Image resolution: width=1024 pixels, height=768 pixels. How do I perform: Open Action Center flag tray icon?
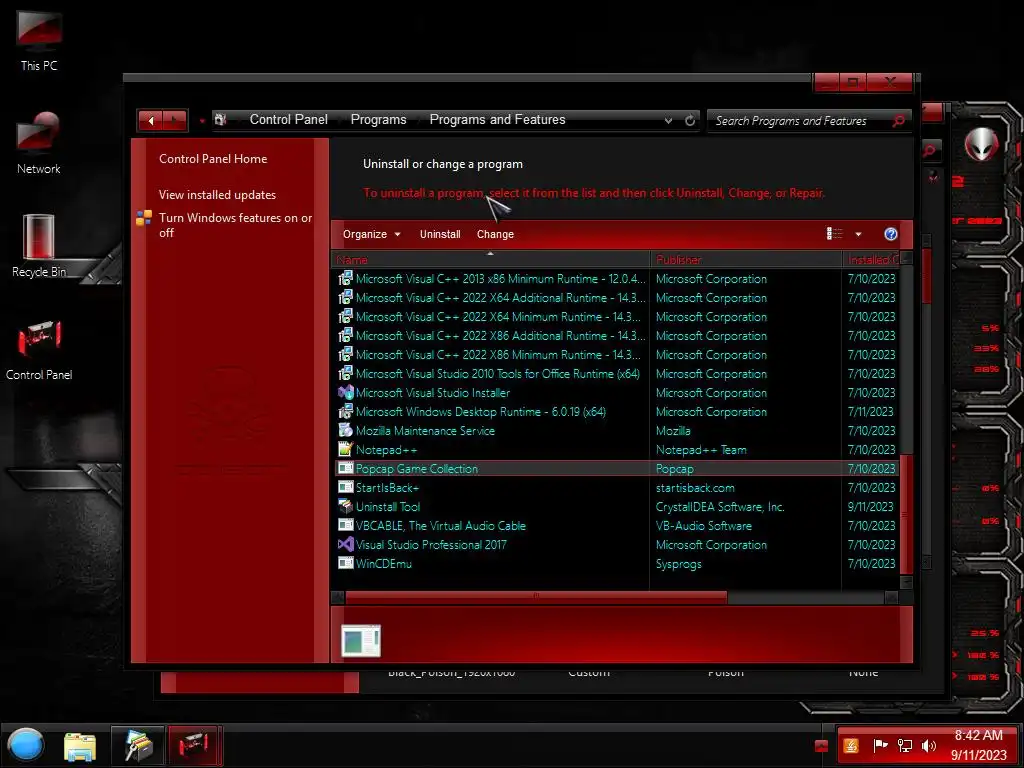pos(880,746)
